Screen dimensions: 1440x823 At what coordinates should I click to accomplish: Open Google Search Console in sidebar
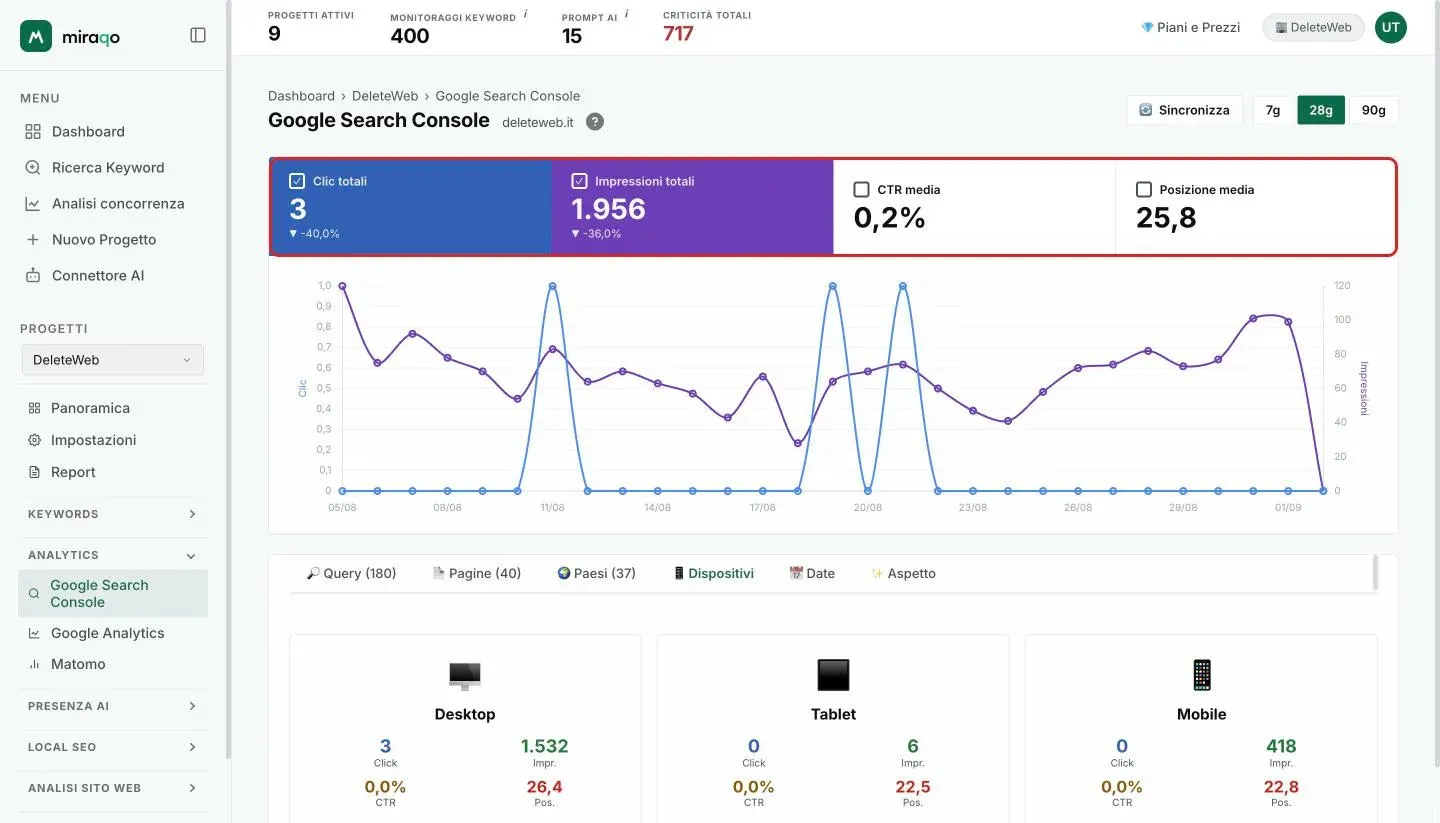point(113,593)
